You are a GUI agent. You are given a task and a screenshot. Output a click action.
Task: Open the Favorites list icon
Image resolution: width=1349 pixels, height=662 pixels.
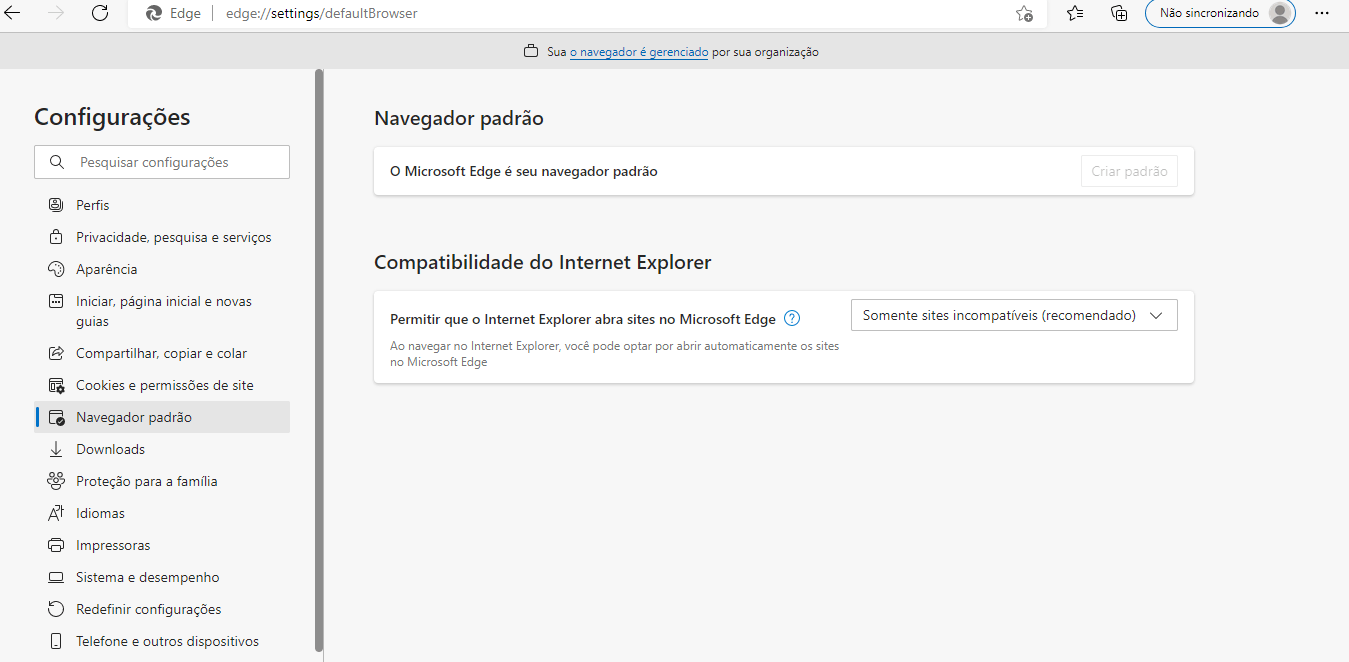pos(1075,13)
